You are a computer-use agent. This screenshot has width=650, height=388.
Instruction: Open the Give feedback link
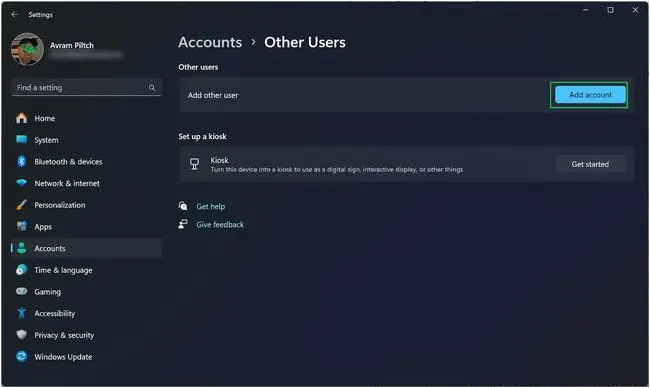[x=220, y=224]
